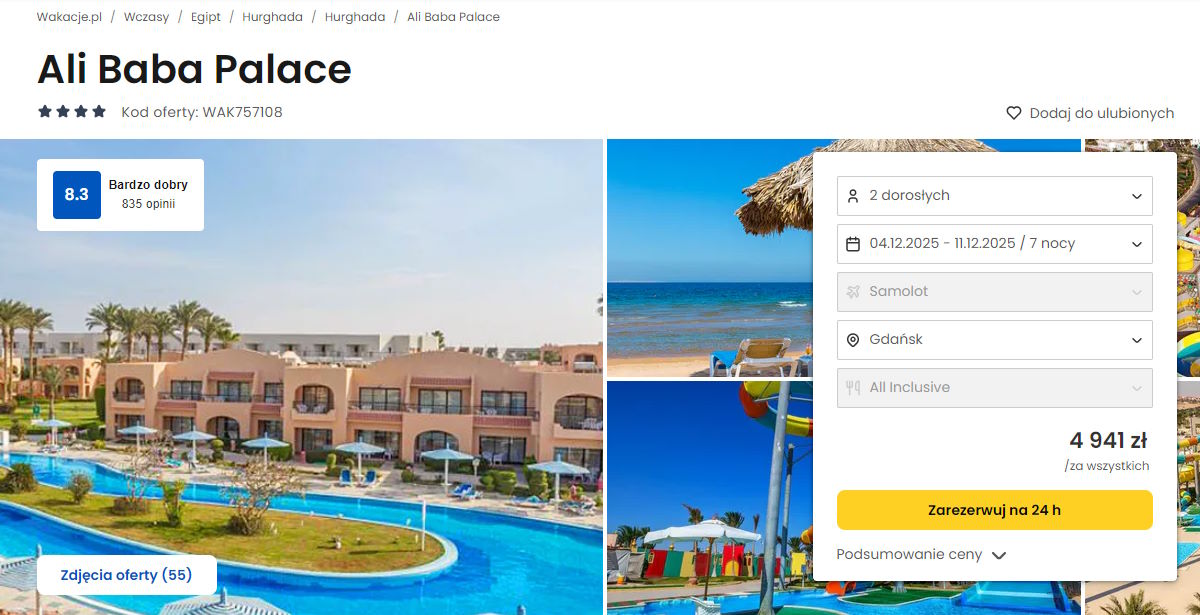Click the heart favorites icon
Image resolution: width=1200 pixels, height=615 pixels.
[1014, 113]
